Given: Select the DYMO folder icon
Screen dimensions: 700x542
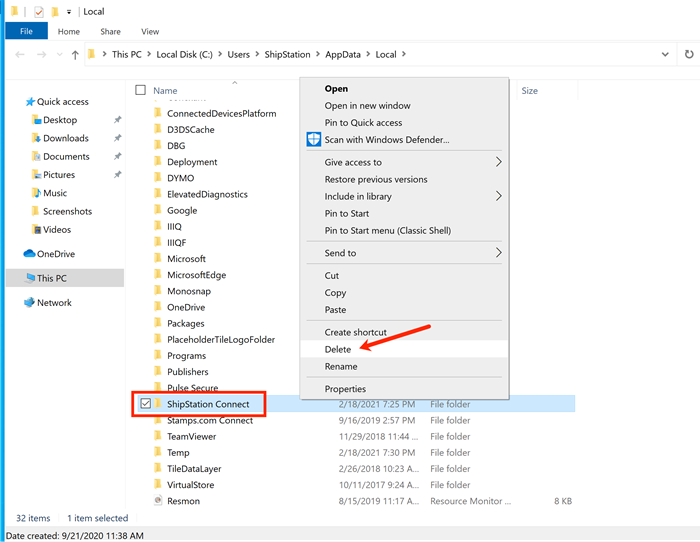Looking at the screenshot, I should click(158, 178).
